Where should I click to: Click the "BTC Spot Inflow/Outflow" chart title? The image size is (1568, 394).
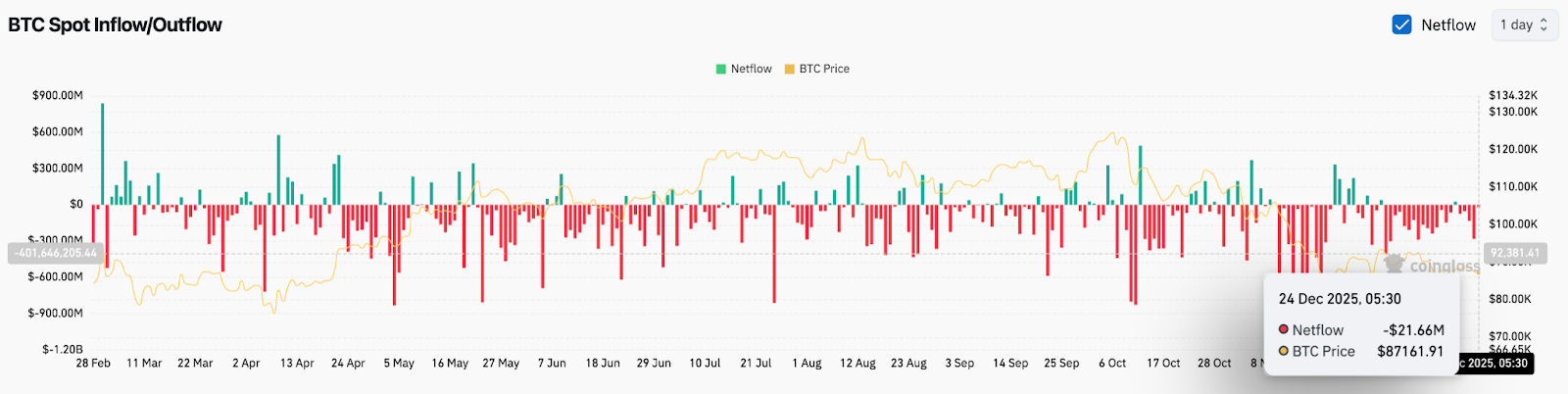point(116,25)
